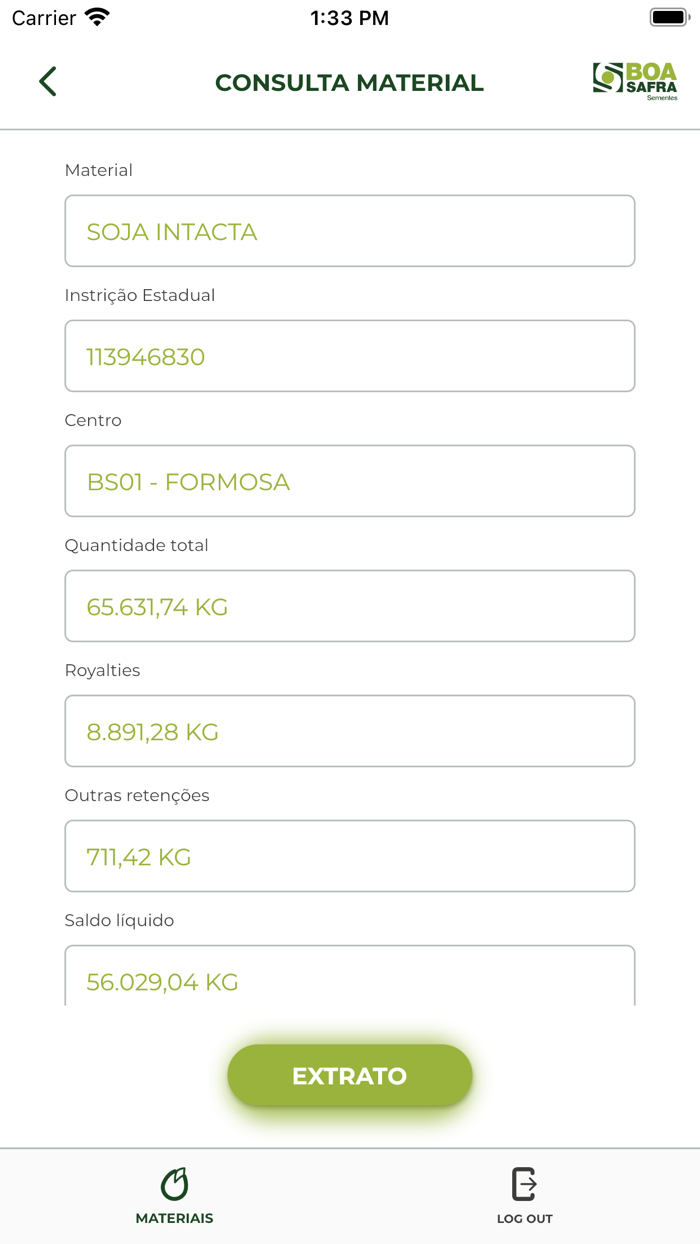The width and height of the screenshot is (700, 1244).
Task: Tap the Log Out door icon
Action: click(524, 1184)
